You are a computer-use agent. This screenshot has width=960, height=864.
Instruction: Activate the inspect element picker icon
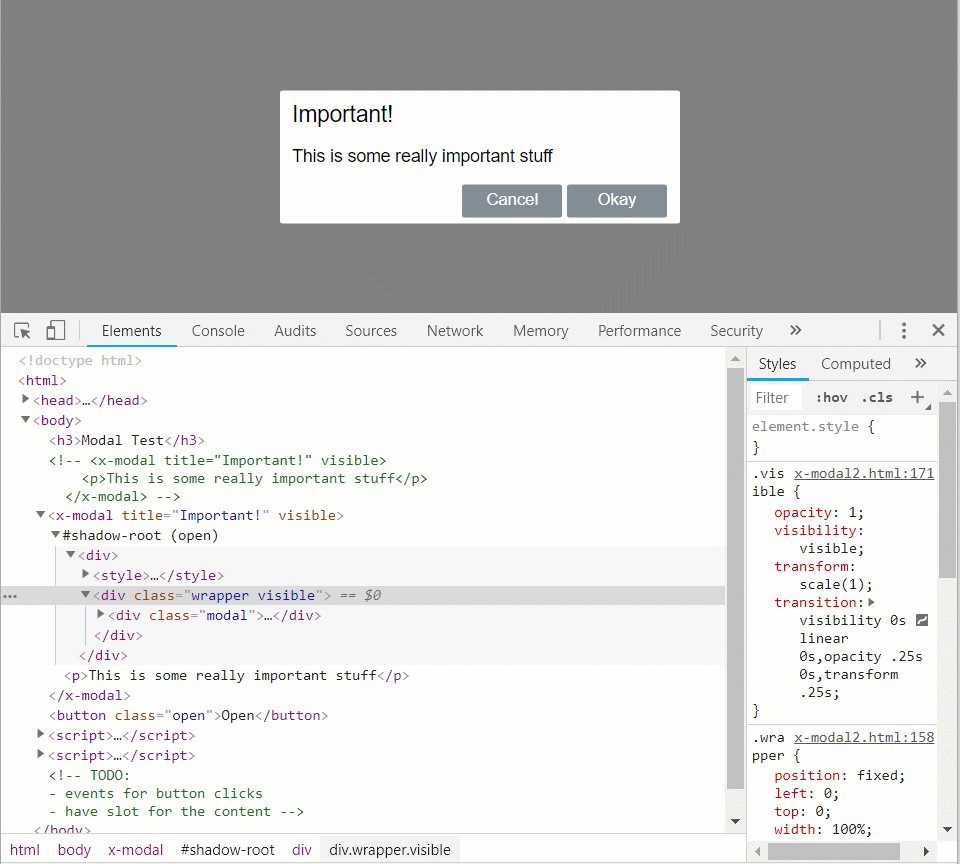(22, 331)
